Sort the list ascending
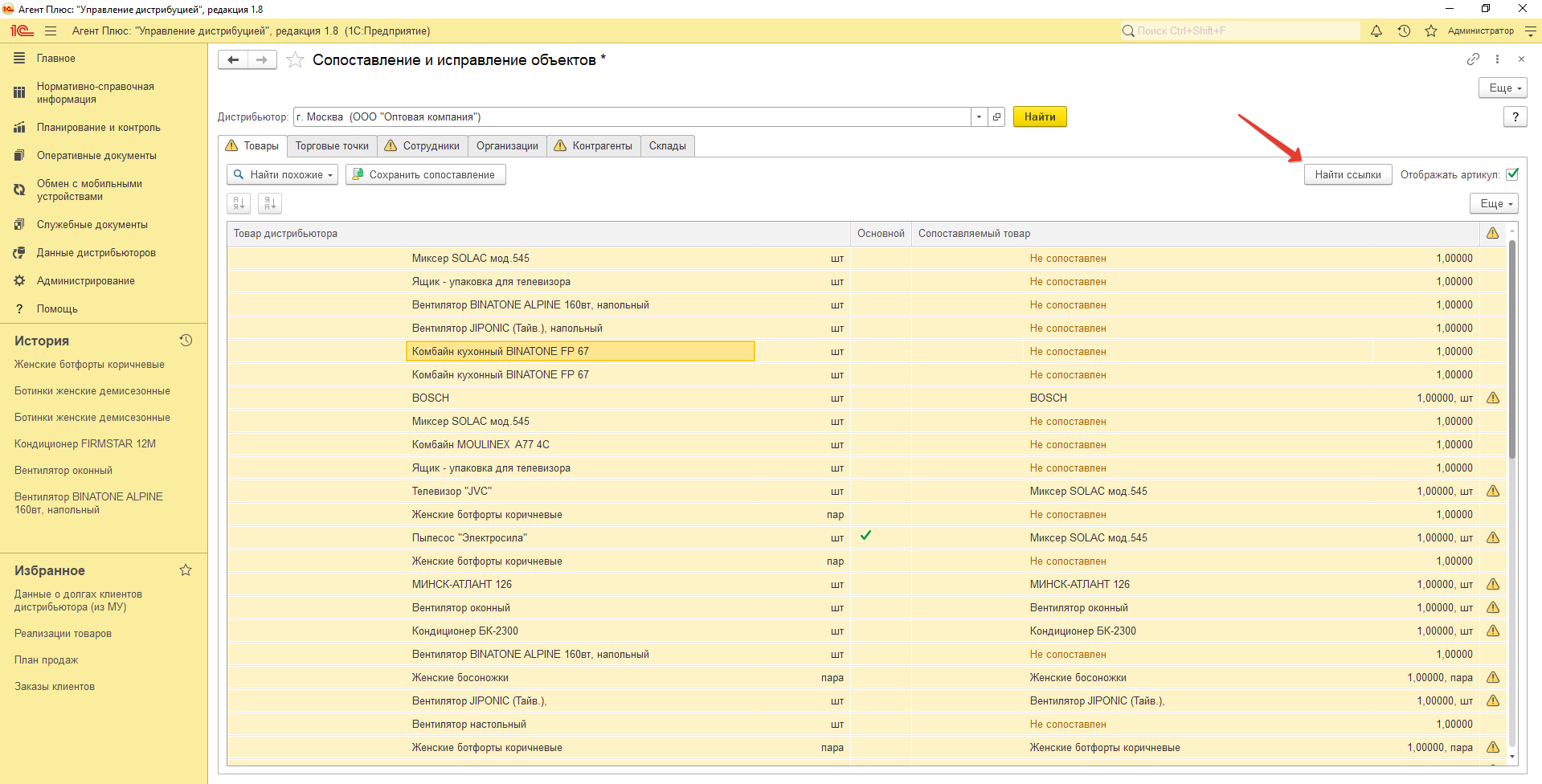Screen dimensions: 1542x784 (x=239, y=203)
